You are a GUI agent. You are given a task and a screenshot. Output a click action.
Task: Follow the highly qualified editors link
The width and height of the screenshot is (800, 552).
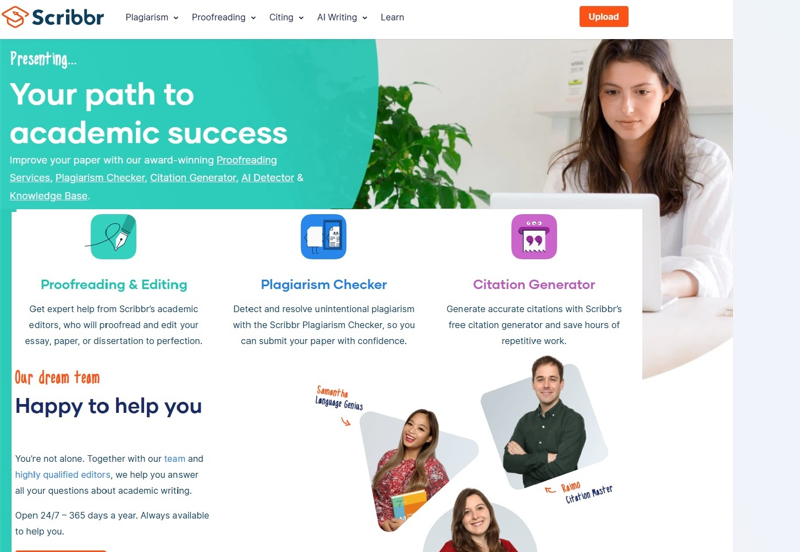point(63,474)
